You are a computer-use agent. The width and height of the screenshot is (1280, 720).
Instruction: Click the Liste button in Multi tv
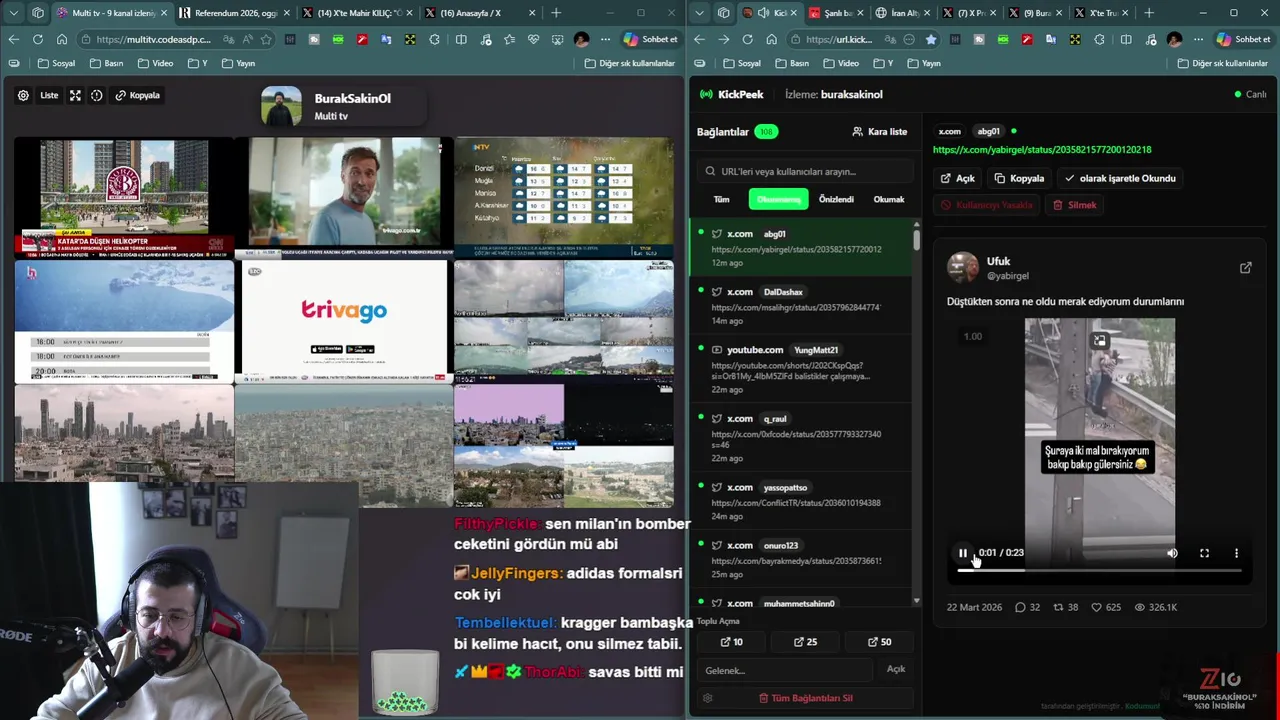point(49,96)
